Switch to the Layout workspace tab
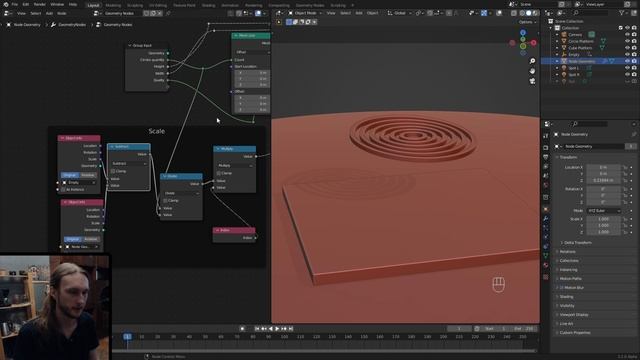Viewport: 640px width, 360px height. (93, 5)
